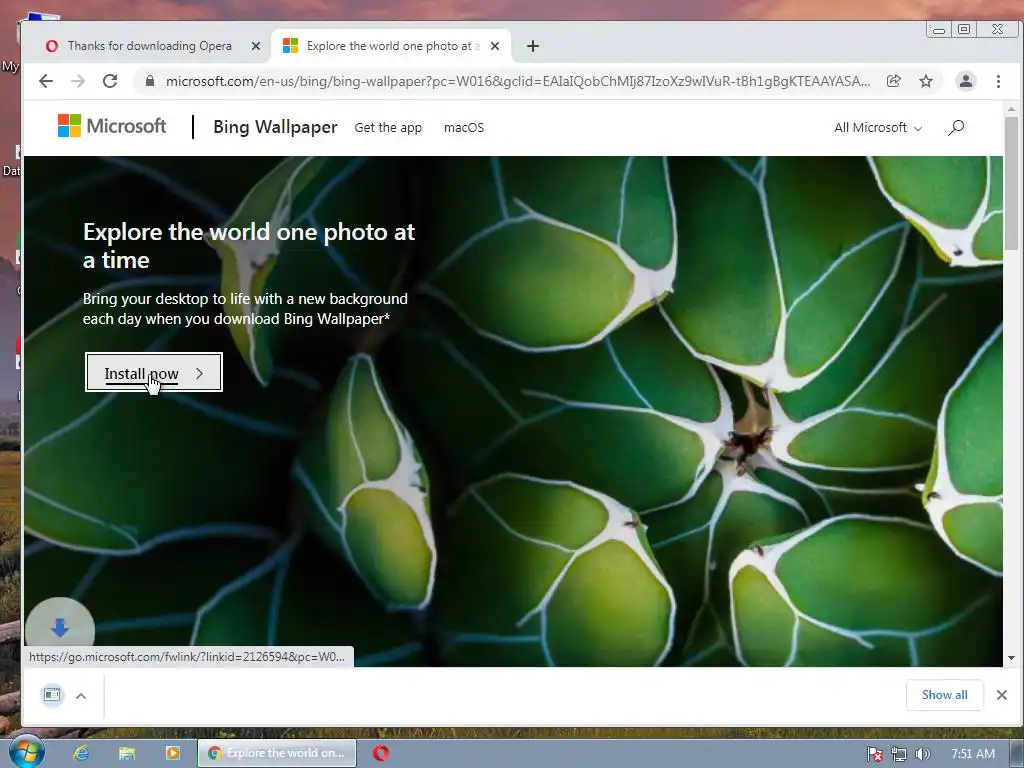1024x768 pixels.
Task: Open the downloaded file item
Action: tap(52, 695)
